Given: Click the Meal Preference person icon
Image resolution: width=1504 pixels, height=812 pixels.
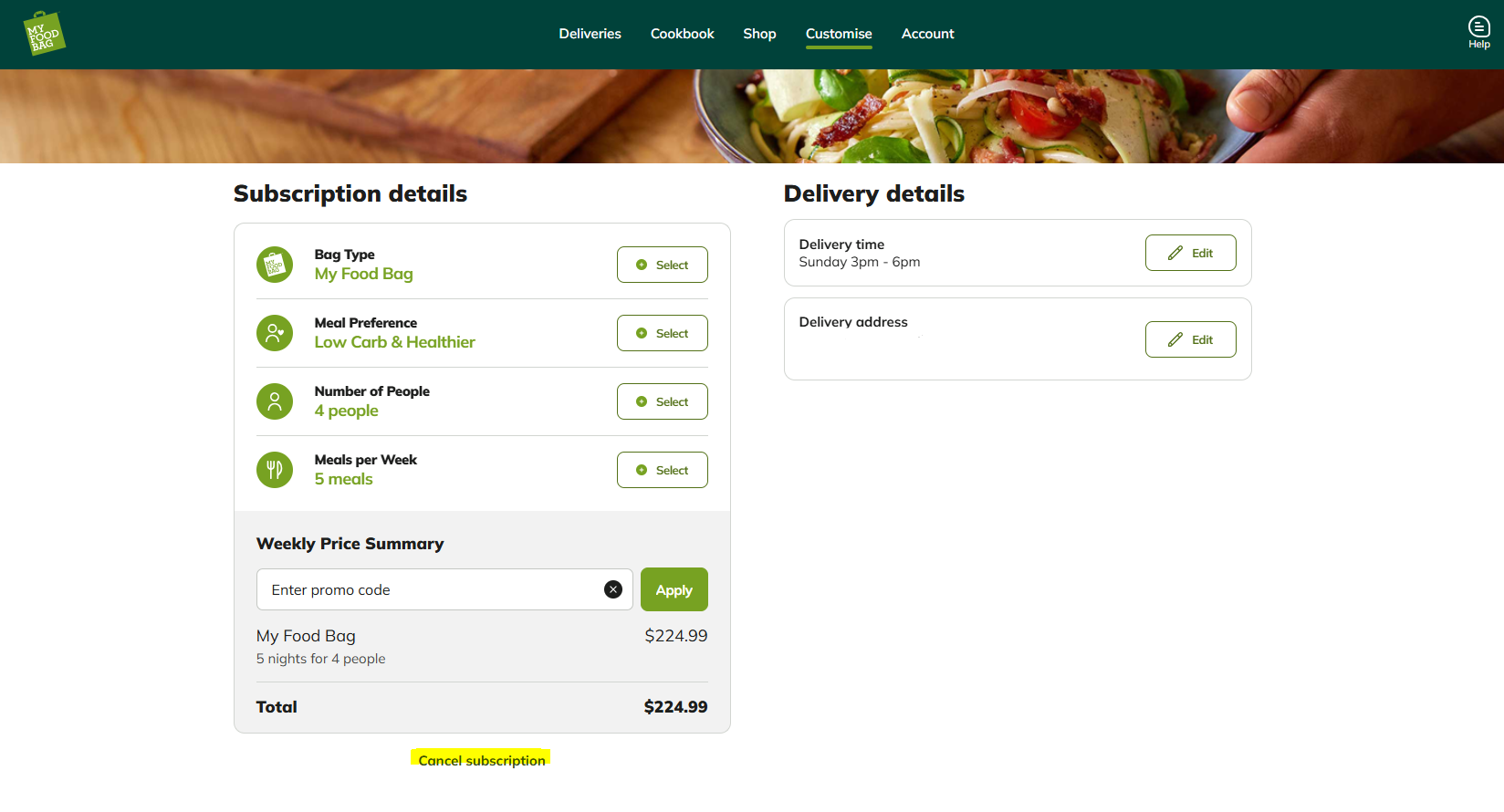Looking at the screenshot, I should click(x=275, y=333).
